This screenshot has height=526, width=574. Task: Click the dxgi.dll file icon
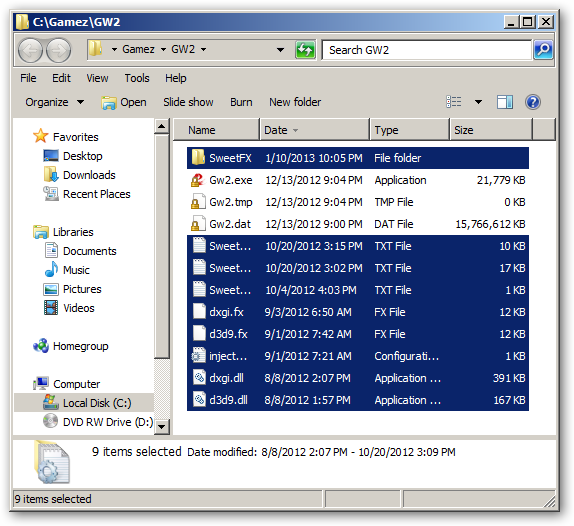[x=199, y=378]
